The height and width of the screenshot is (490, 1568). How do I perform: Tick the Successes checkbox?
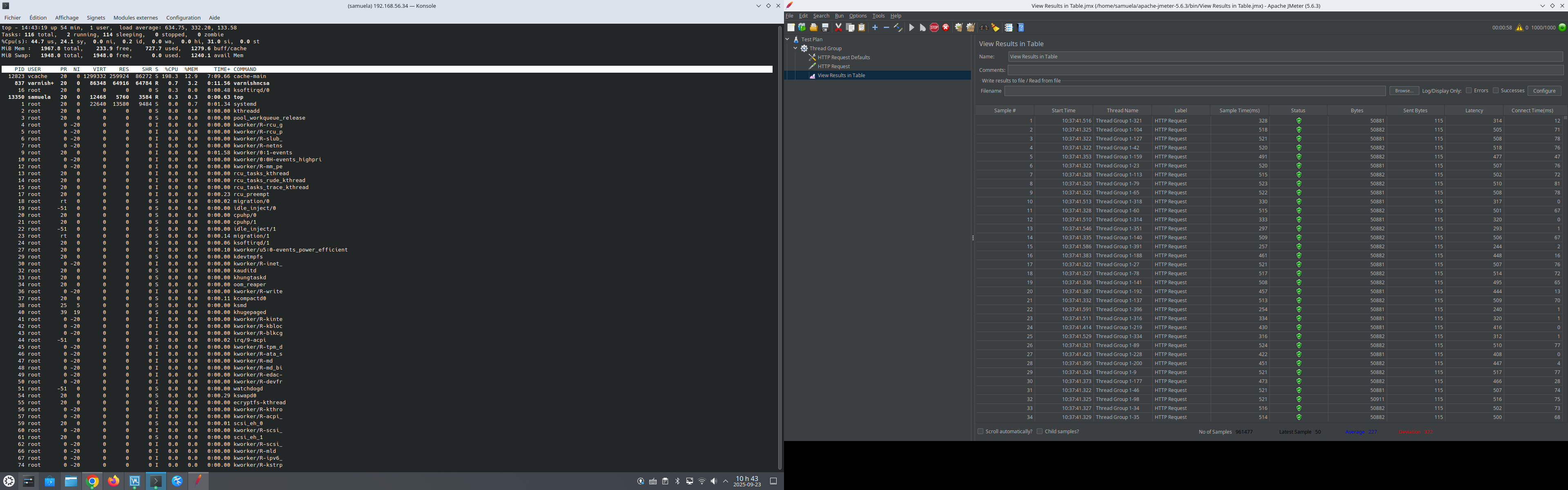point(1496,91)
